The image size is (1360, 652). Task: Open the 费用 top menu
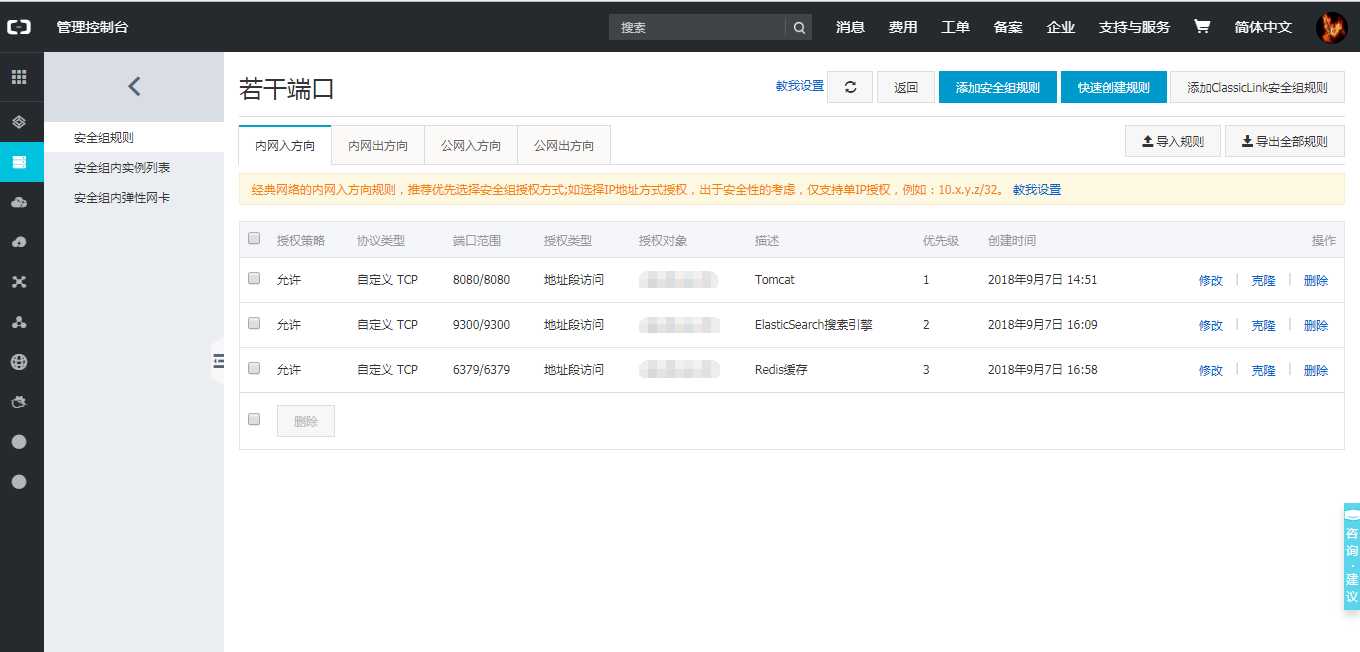[903, 27]
